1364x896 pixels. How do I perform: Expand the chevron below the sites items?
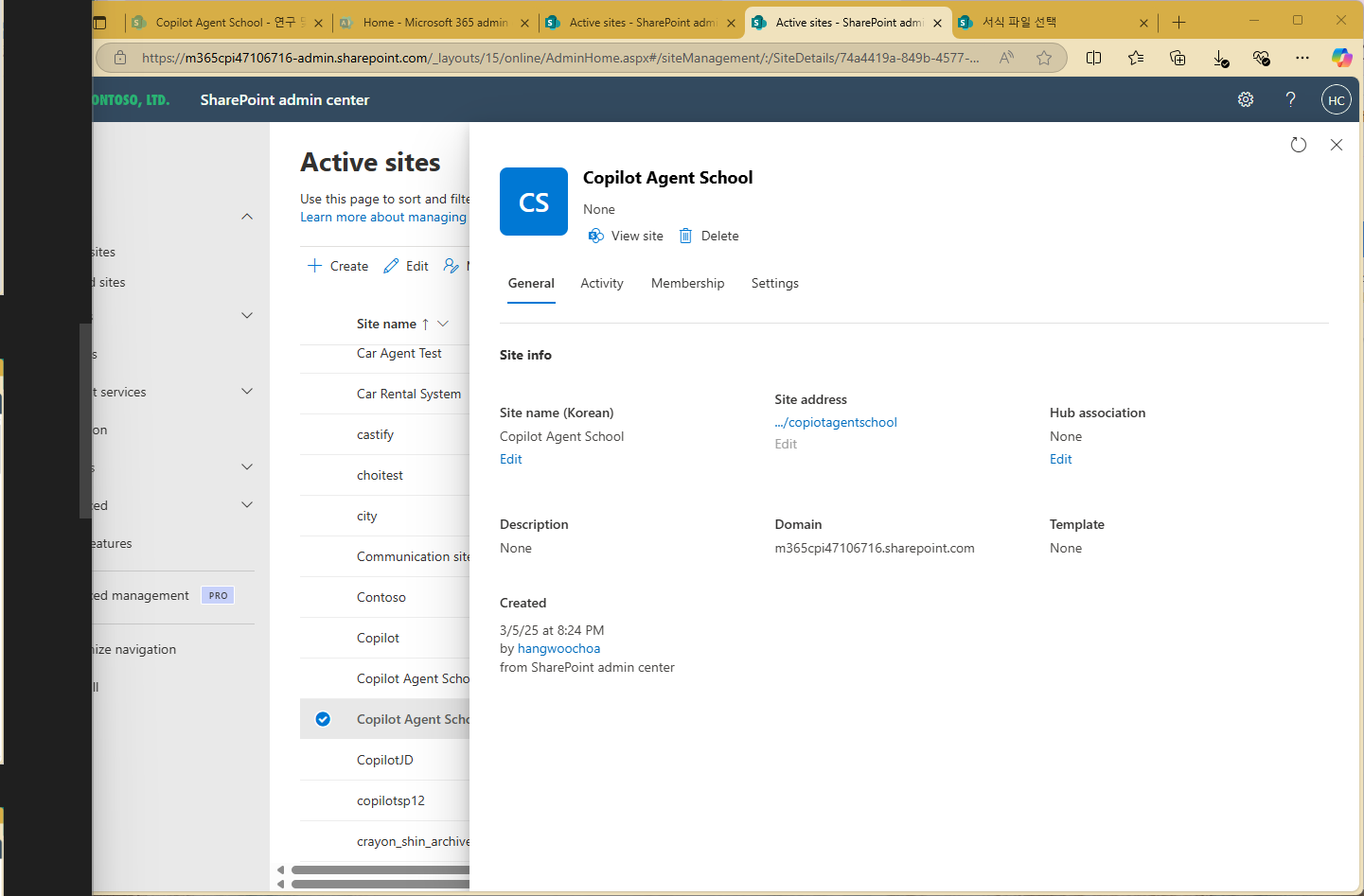(247, 315)
